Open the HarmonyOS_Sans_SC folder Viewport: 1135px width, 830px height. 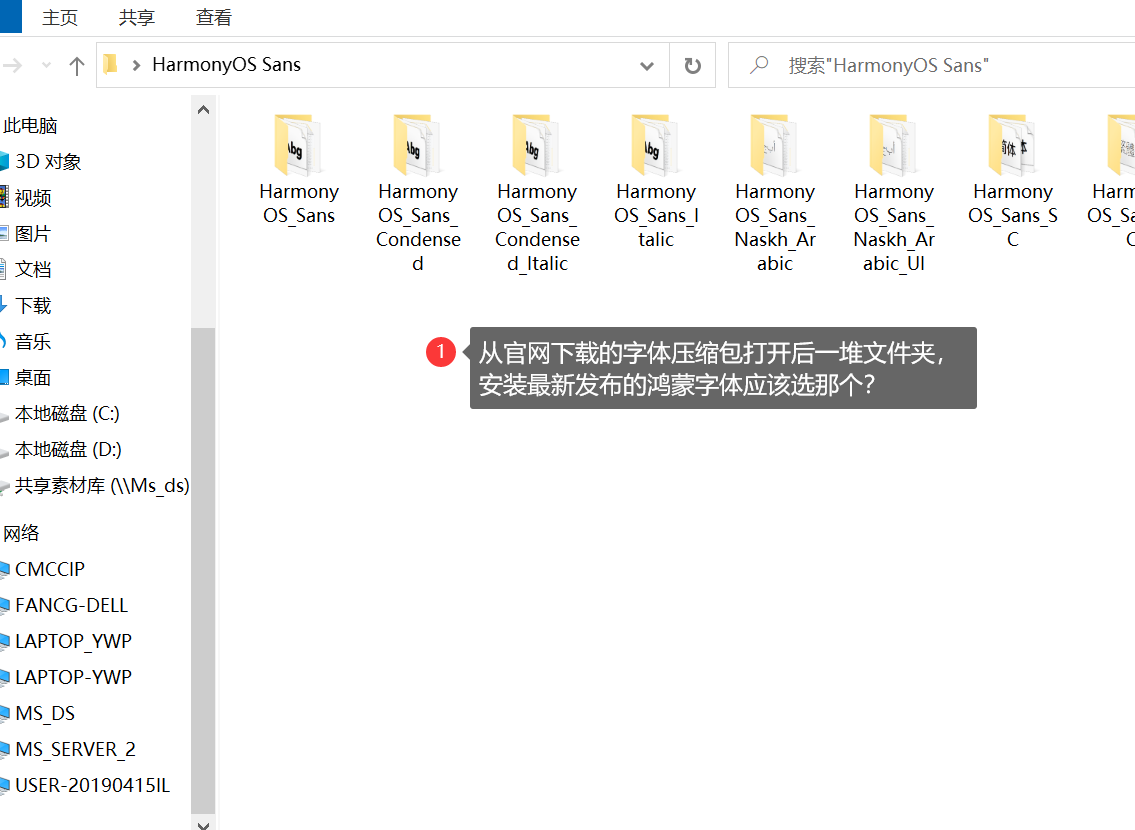1013,181
